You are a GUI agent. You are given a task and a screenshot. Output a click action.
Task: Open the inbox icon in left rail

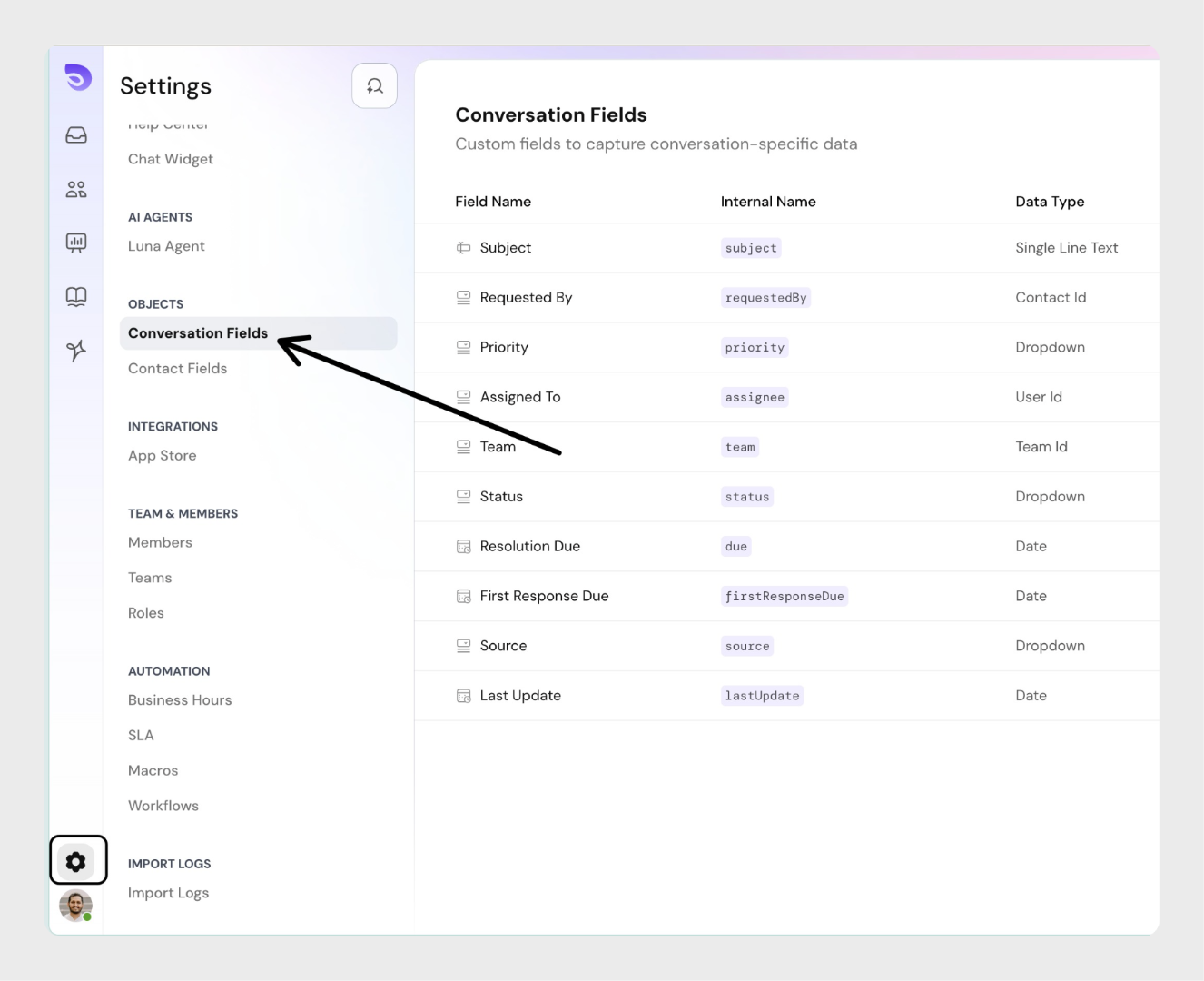pyautogui.click(x=76, y=135)
